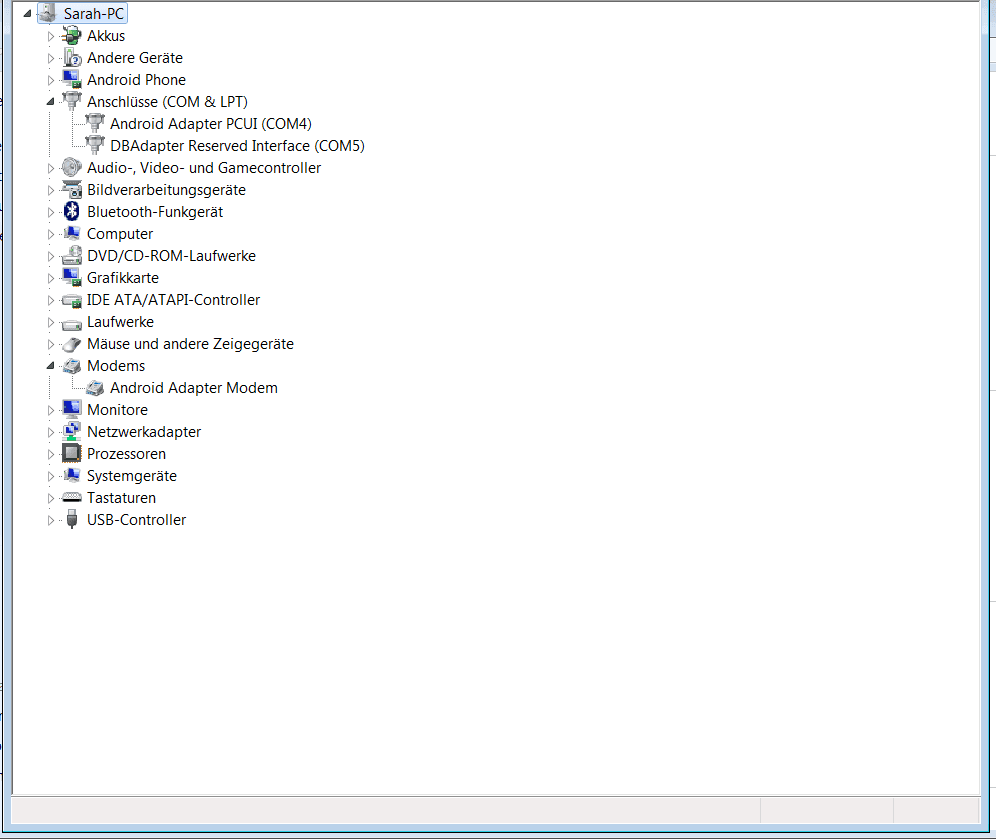Click the Modems category icon
996x839 pixels.
[72, 366]
